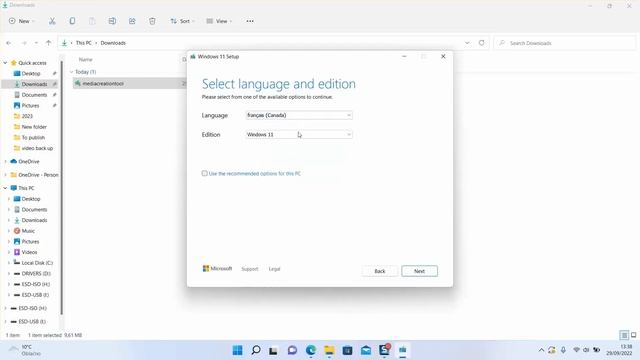Select Videos under This PC
640x360 pixels.
29,252
